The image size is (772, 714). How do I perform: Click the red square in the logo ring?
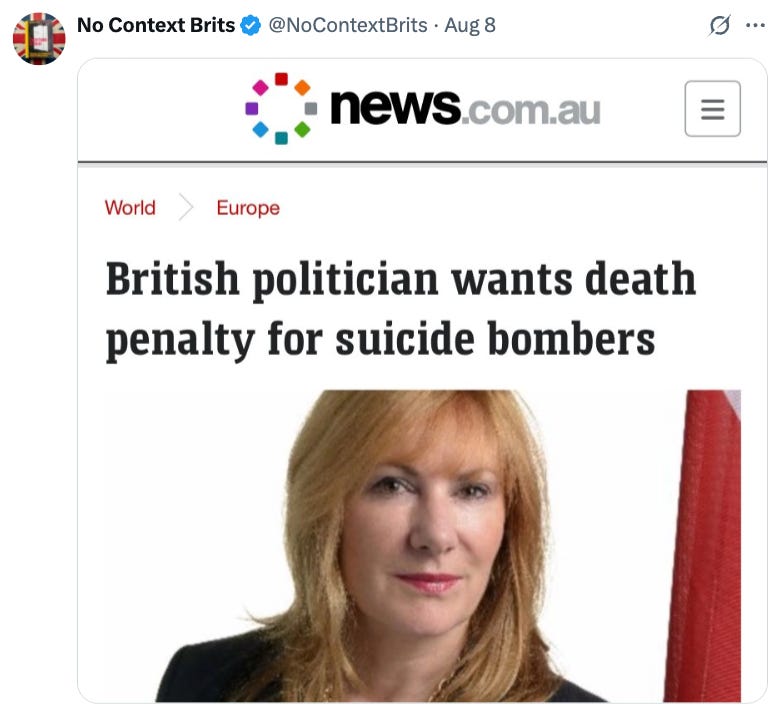(281, 79)
